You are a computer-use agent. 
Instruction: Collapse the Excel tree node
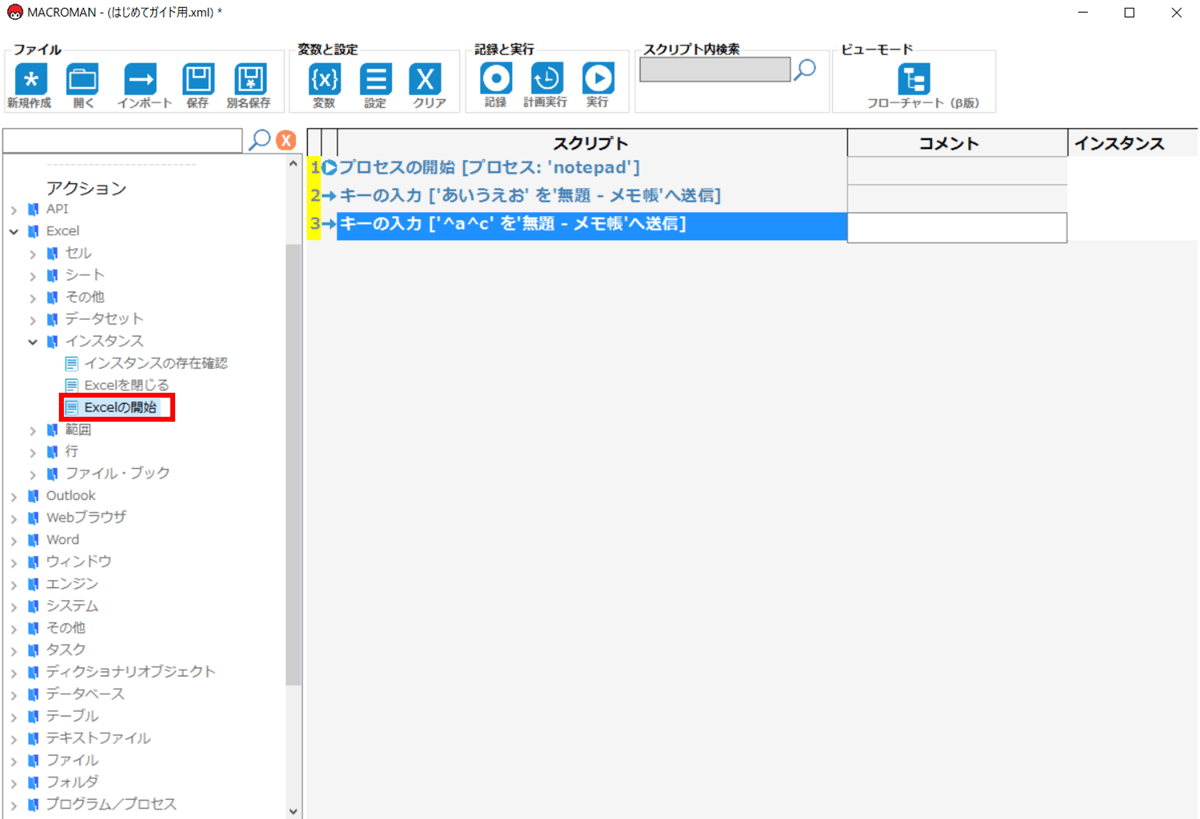14,232
